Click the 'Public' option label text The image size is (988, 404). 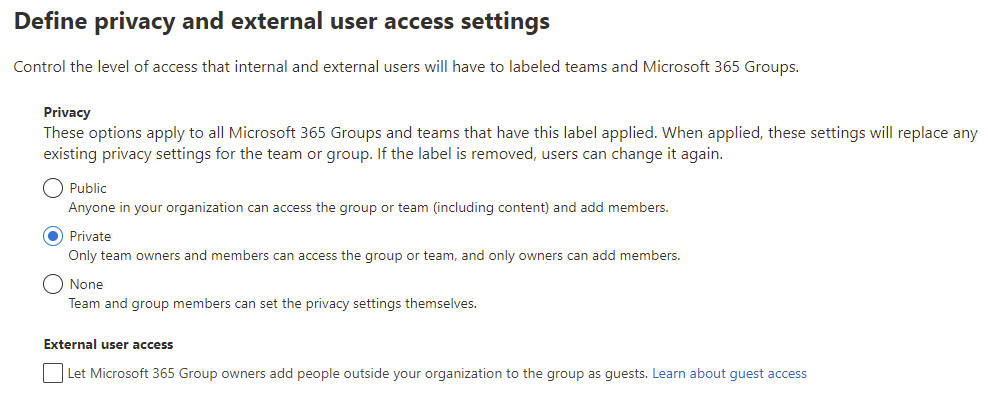(x=88, y=188)
